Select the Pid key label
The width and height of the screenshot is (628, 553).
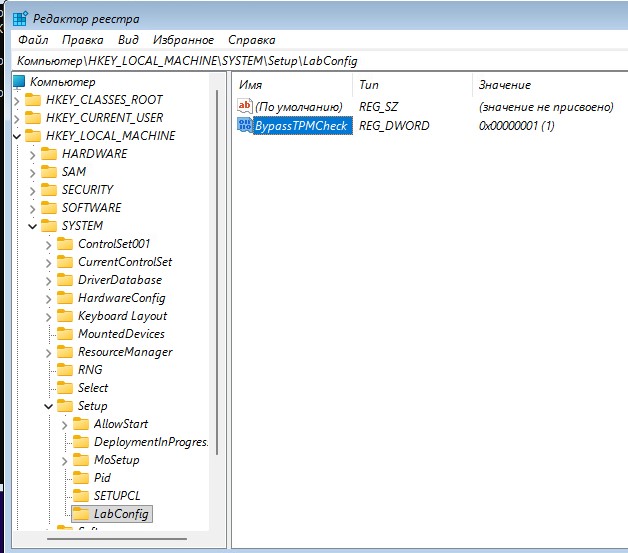102,478
